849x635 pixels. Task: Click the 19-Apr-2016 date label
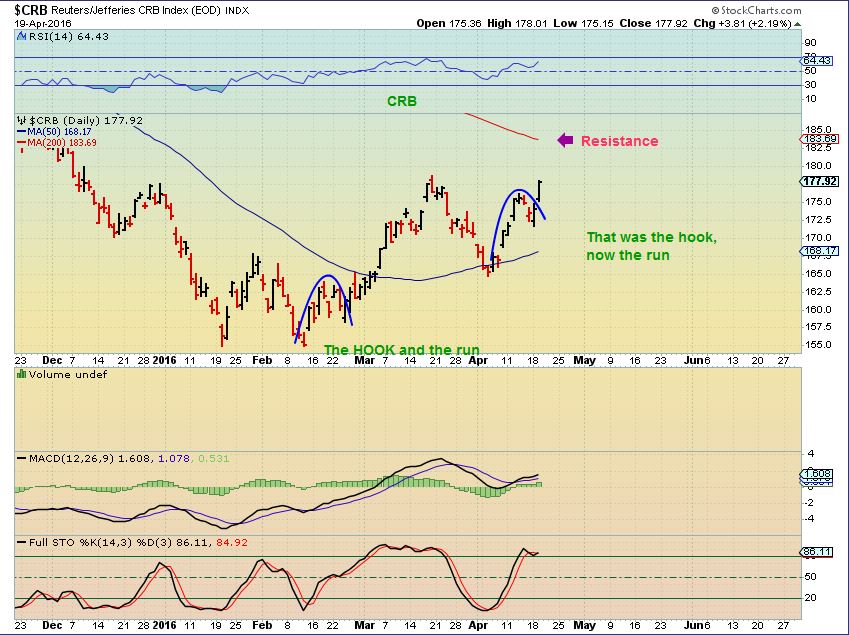click(43, 23)
